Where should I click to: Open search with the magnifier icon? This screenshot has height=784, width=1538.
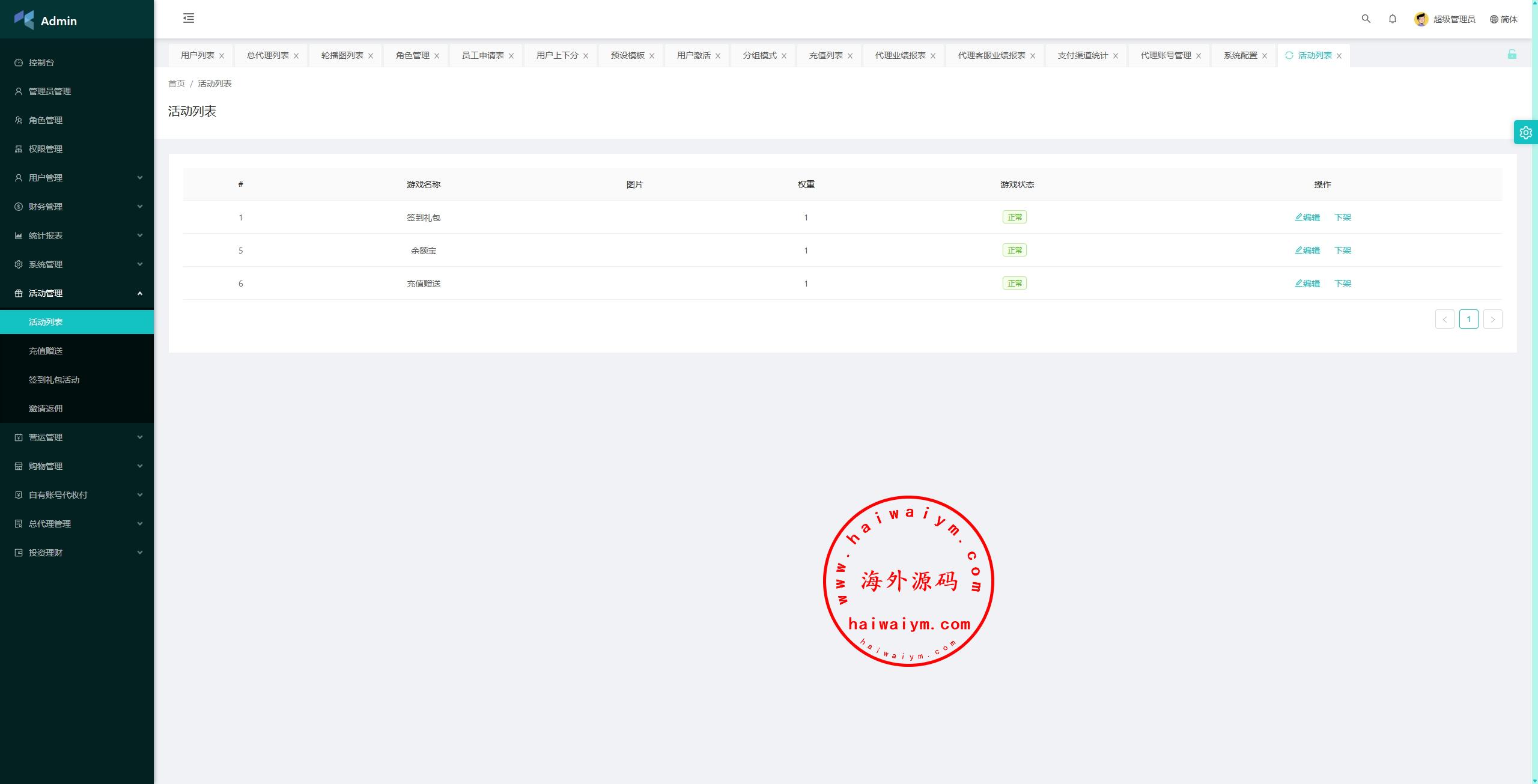pyautogui.click(x=1366, y=19)
